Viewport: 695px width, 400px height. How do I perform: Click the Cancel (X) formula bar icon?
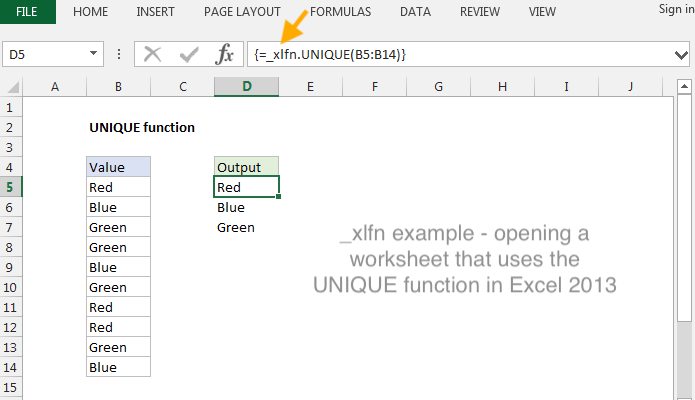(x=152, y=54)
